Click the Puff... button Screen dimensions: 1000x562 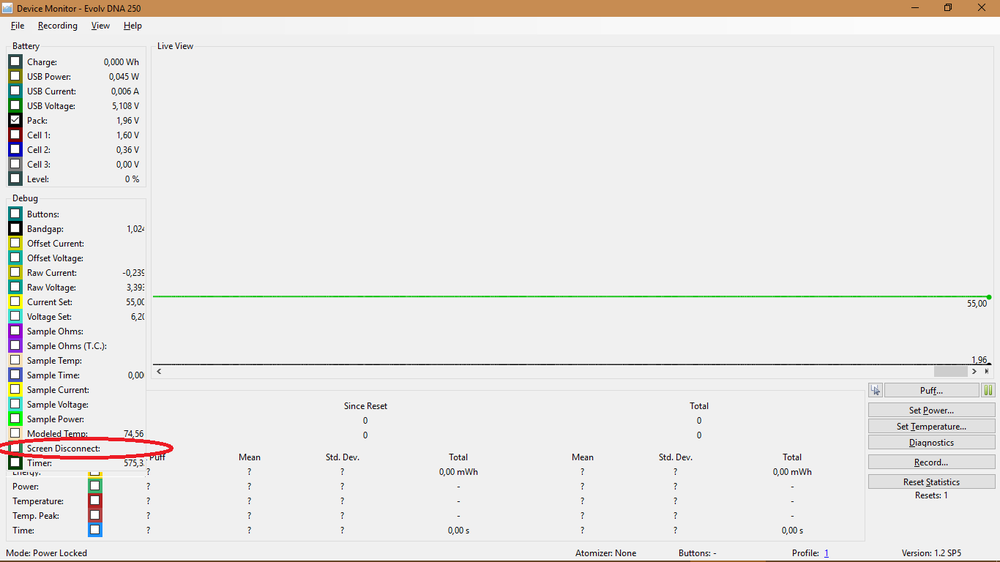pyautogui.click(x=931, y=390)
